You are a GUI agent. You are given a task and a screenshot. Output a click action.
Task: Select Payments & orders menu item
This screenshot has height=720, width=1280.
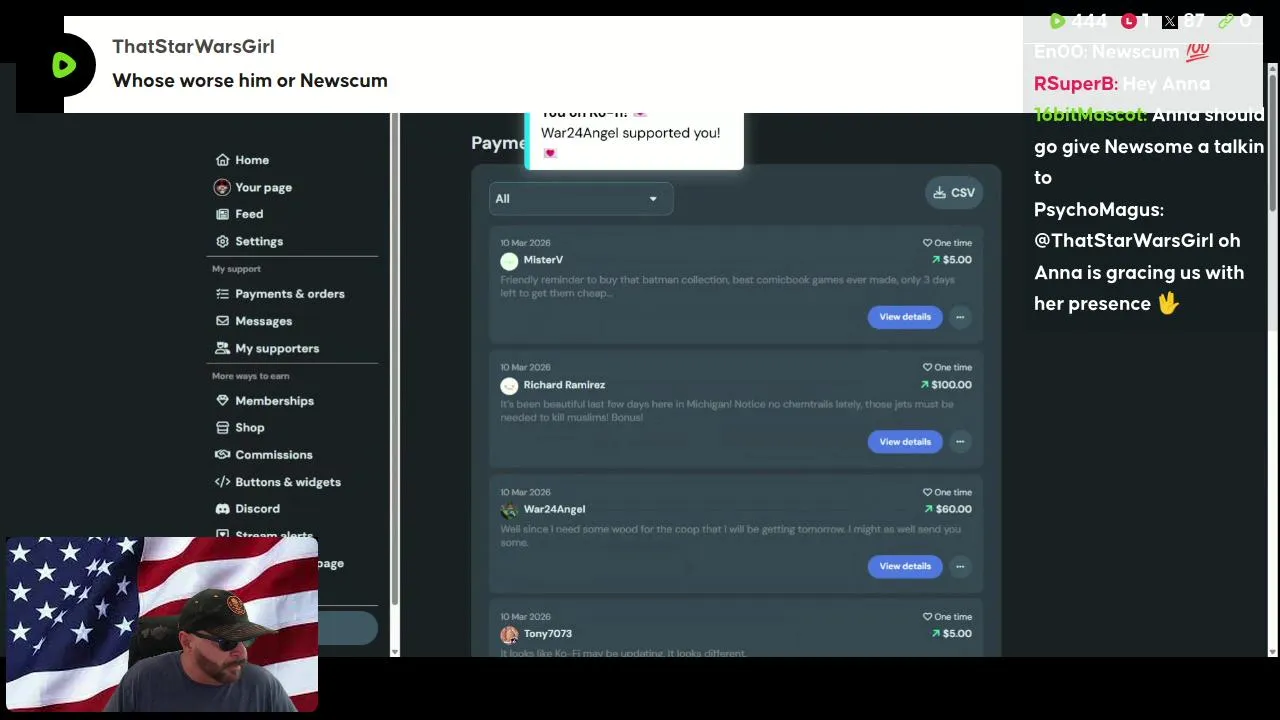coord(280,294)
